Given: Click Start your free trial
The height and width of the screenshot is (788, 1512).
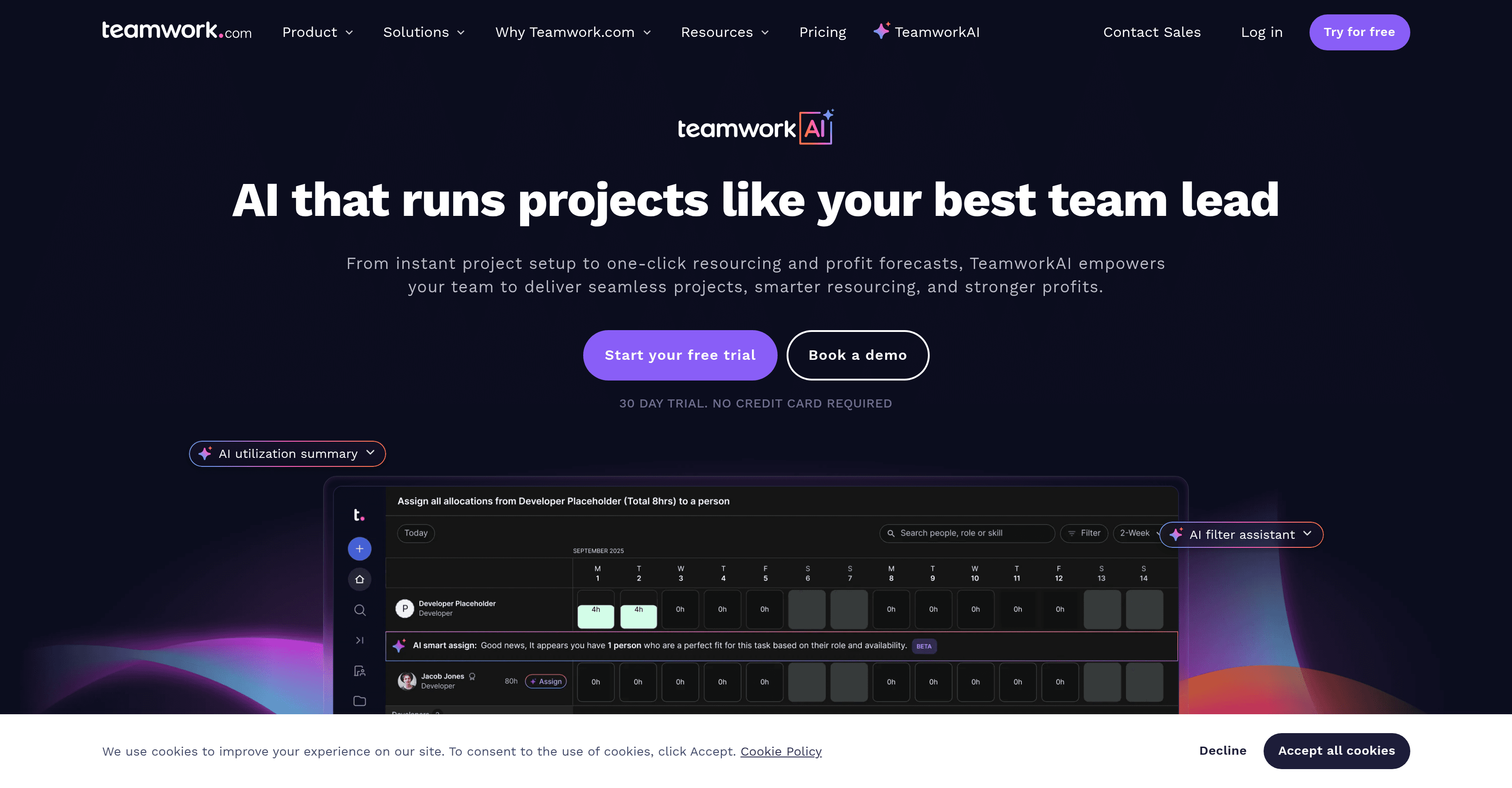Looking at the screenshot, I should [x=679, y=355].
